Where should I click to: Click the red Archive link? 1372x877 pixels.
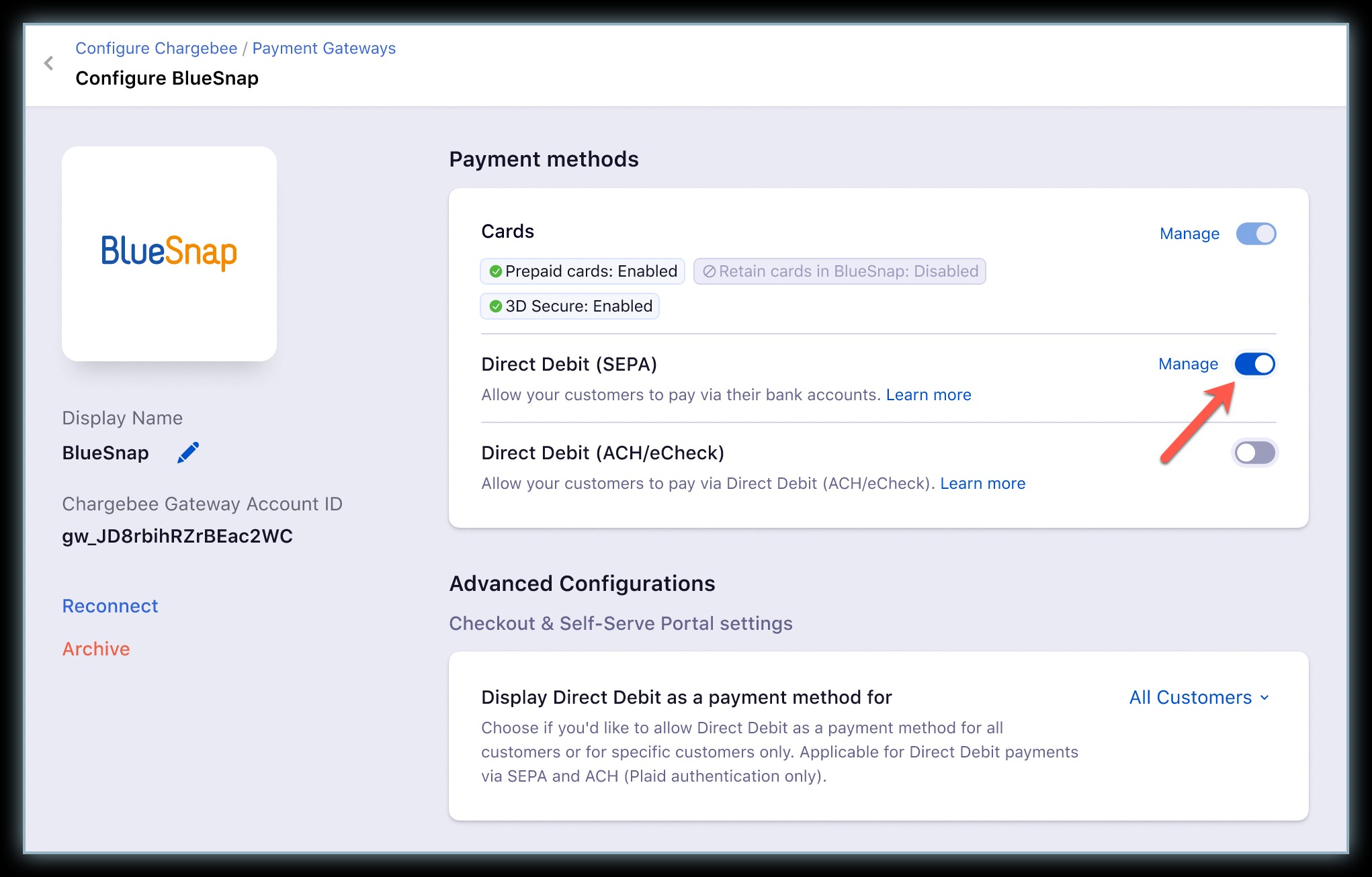(96, 649)
